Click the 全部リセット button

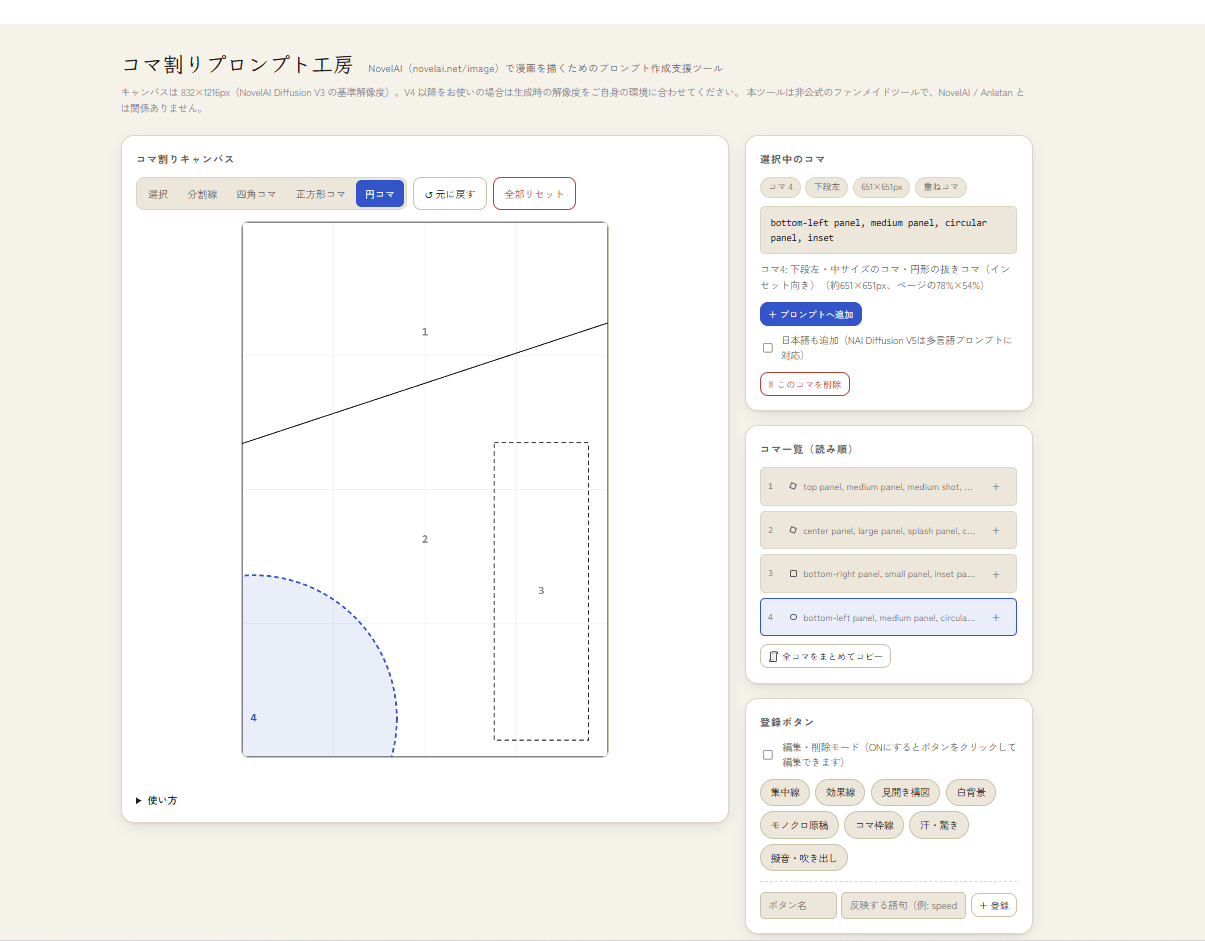534,194
